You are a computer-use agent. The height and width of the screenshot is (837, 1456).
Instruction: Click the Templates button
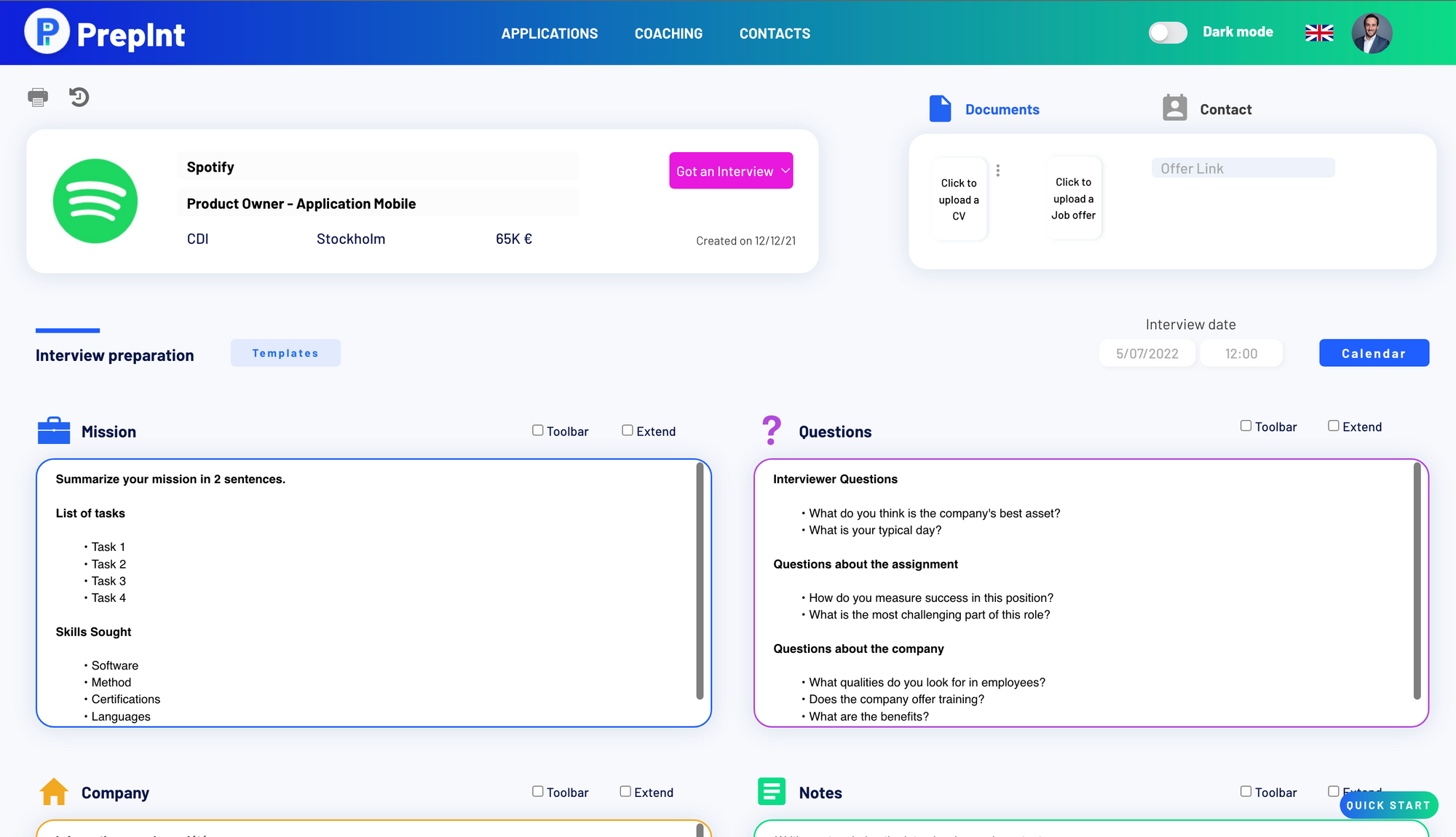pos(285,353)
